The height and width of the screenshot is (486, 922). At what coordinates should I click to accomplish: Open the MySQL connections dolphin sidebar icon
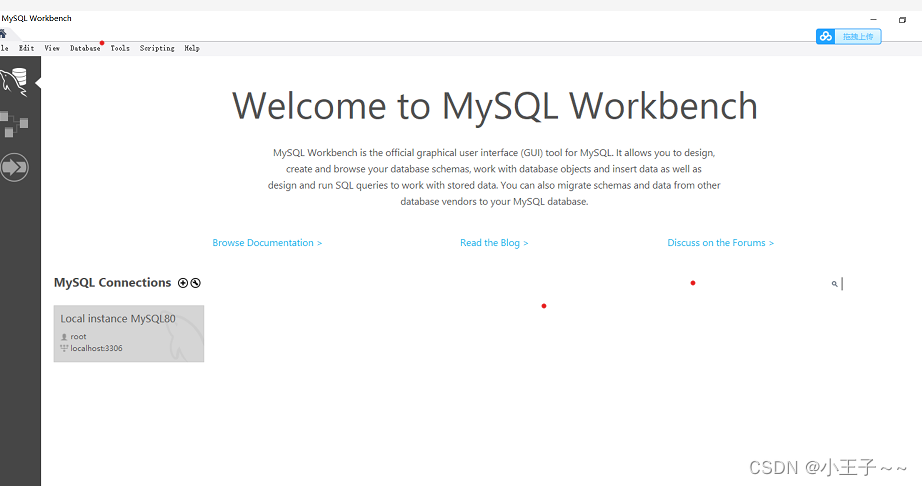(x=14, y=82)
